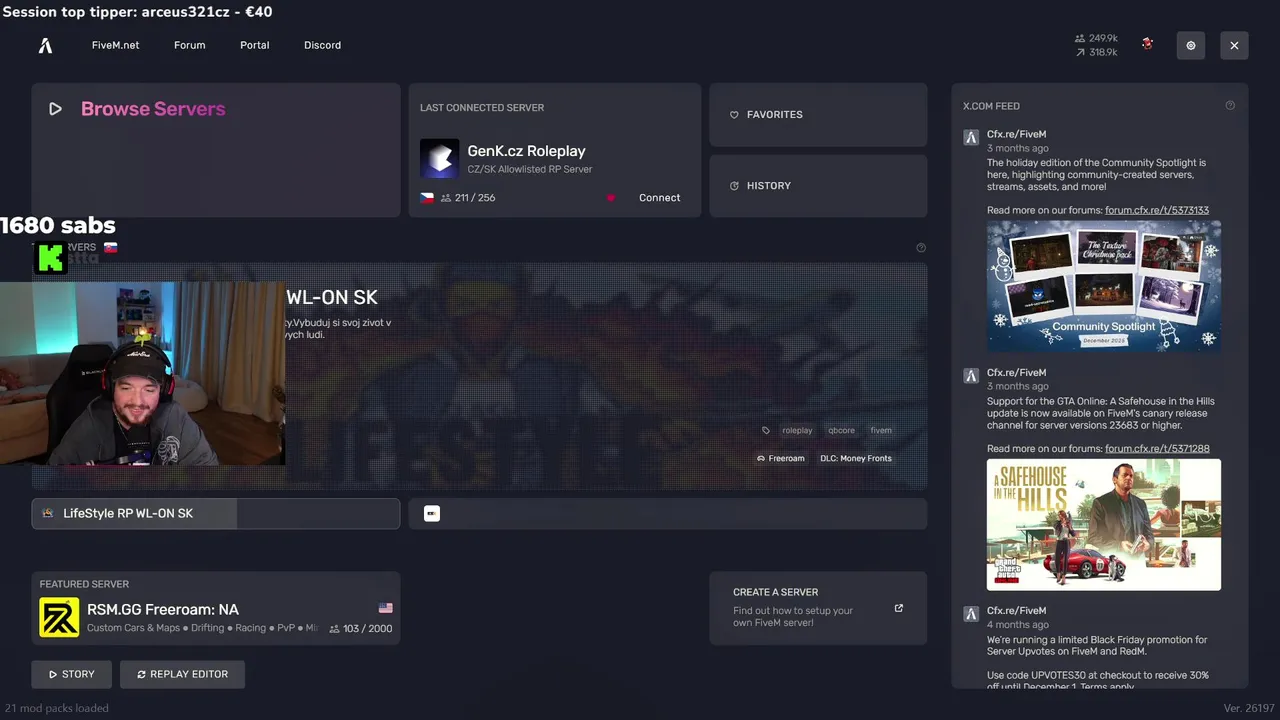This screenshot has height=720, width=1280.
Task: Open the Favorites list
Action: point(818,115)
